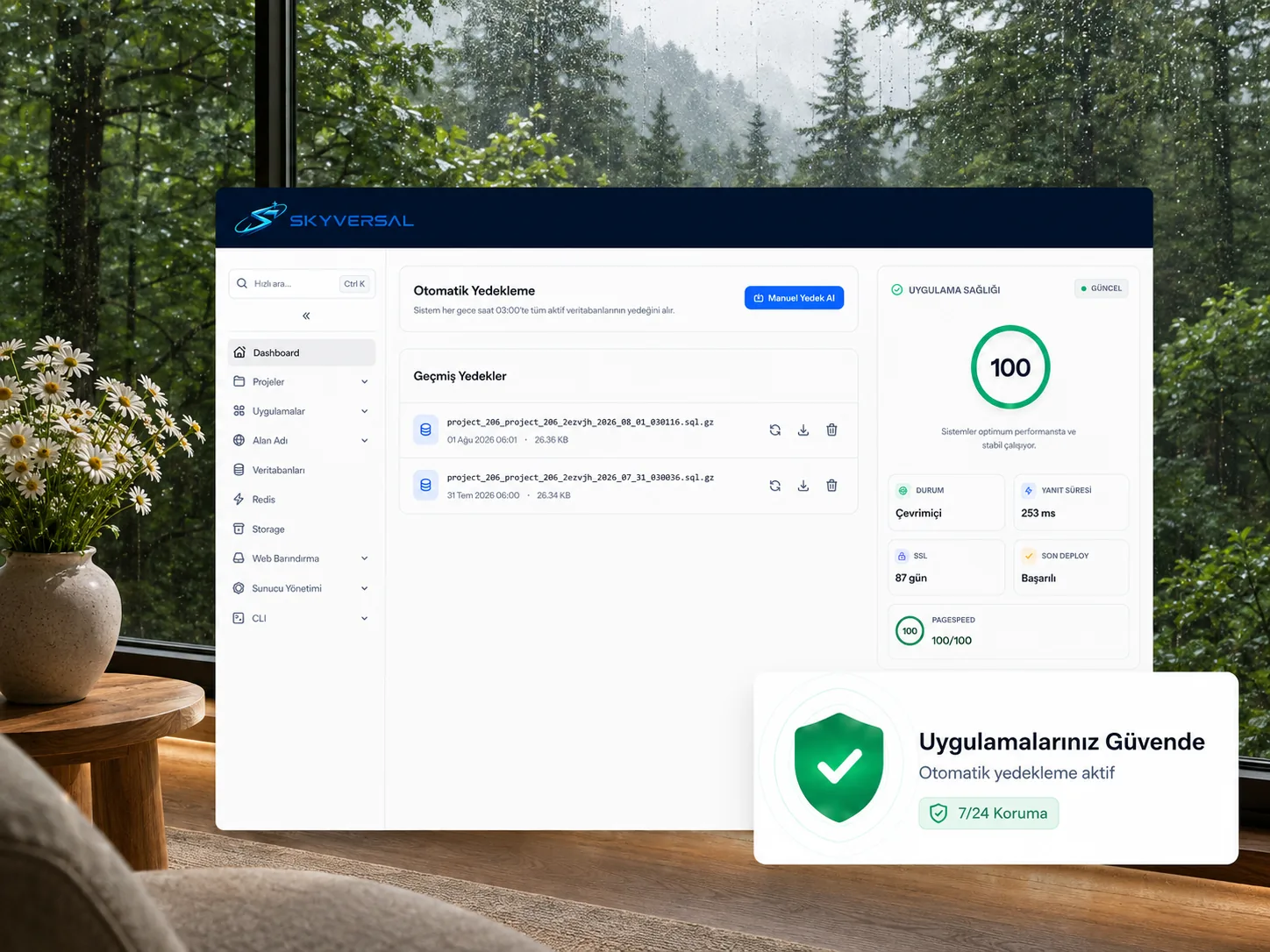
Task: Click the GÜNCEL status badge
Action: coord(1102,288)
